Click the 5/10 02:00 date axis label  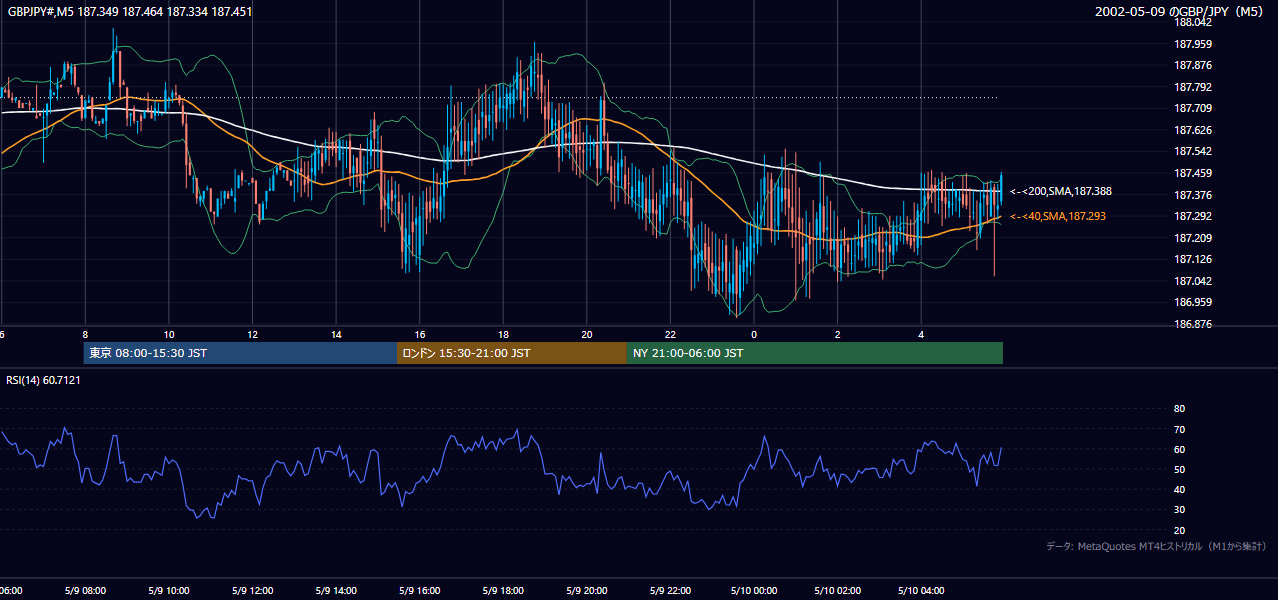pyautogui.click(x=838, y=591)
